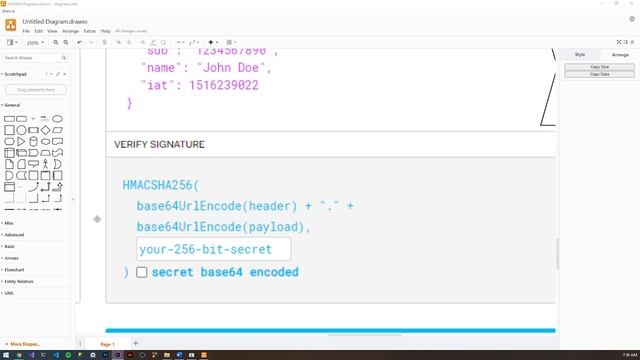640x360 pixels.
Task: Open the Extras menu
Action: 90,31
